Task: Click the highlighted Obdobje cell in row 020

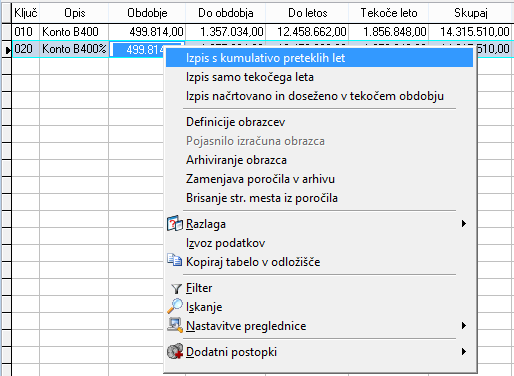Action: pos(138,50)
